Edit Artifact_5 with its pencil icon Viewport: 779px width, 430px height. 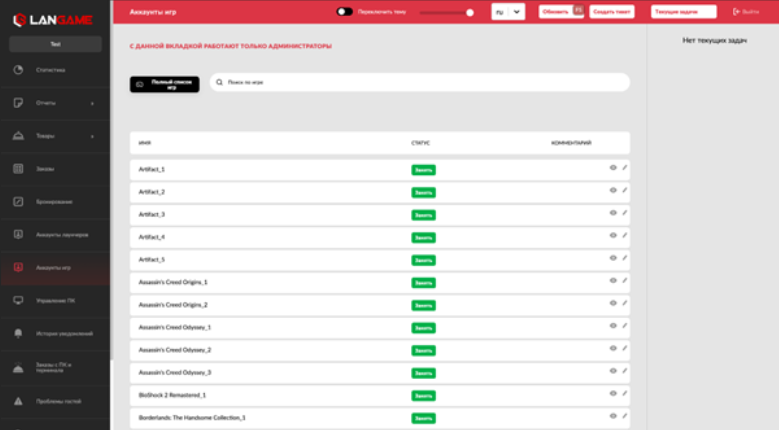tap(624, 258)
